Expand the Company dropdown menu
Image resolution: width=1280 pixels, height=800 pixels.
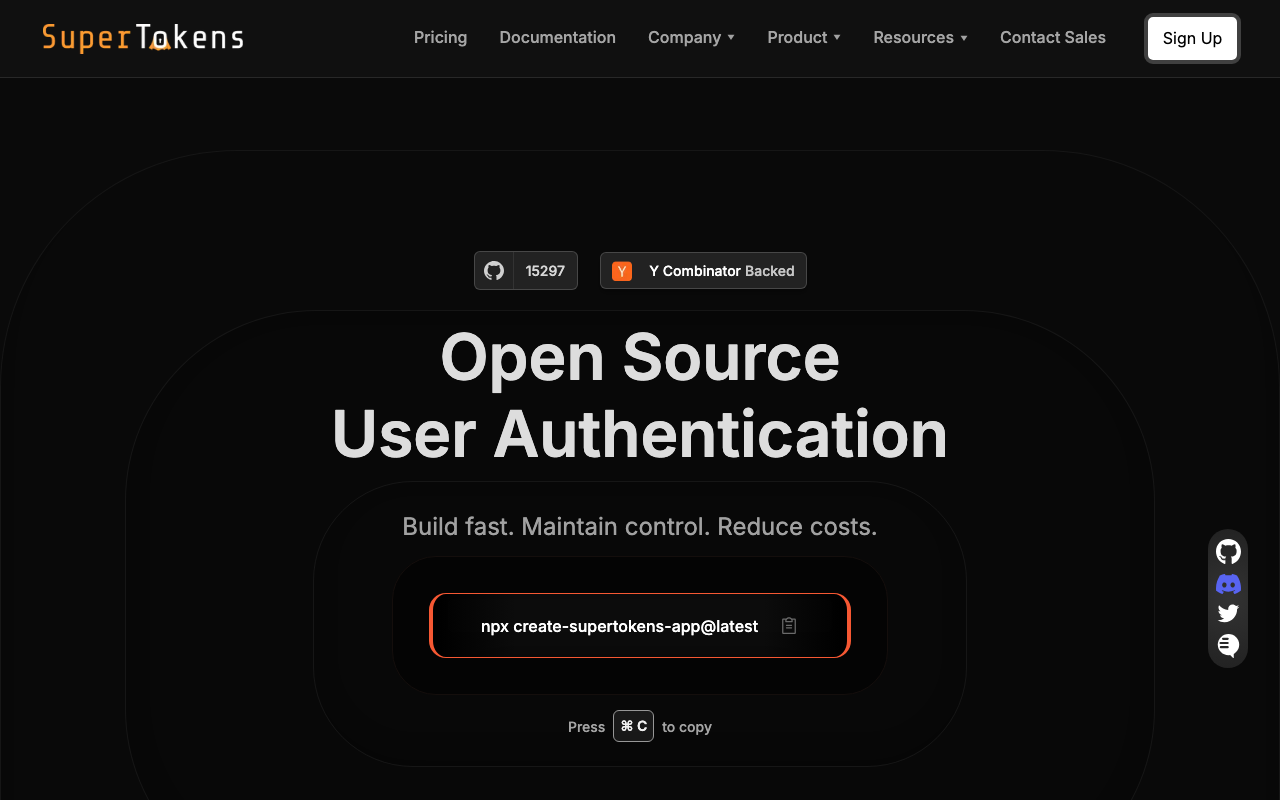[x=691, y=38]
